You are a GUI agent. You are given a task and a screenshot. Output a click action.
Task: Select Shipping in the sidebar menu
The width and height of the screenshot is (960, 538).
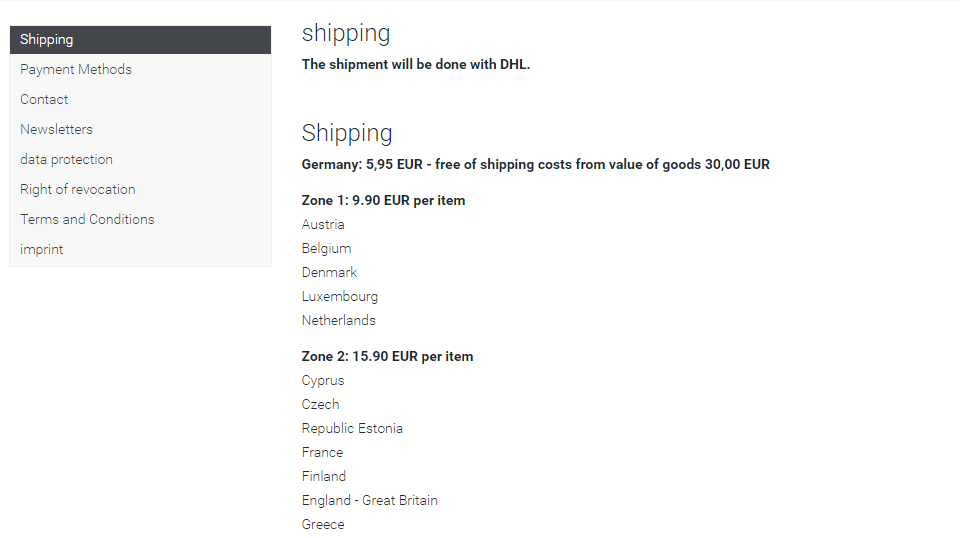47,40
